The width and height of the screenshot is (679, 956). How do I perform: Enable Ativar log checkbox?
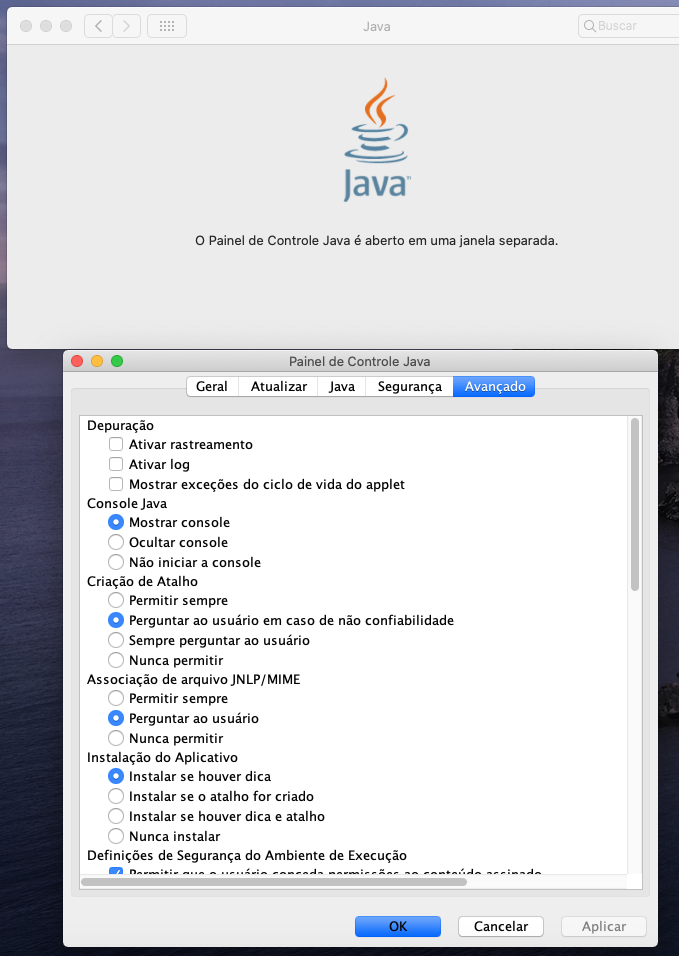tap(116, 464)
